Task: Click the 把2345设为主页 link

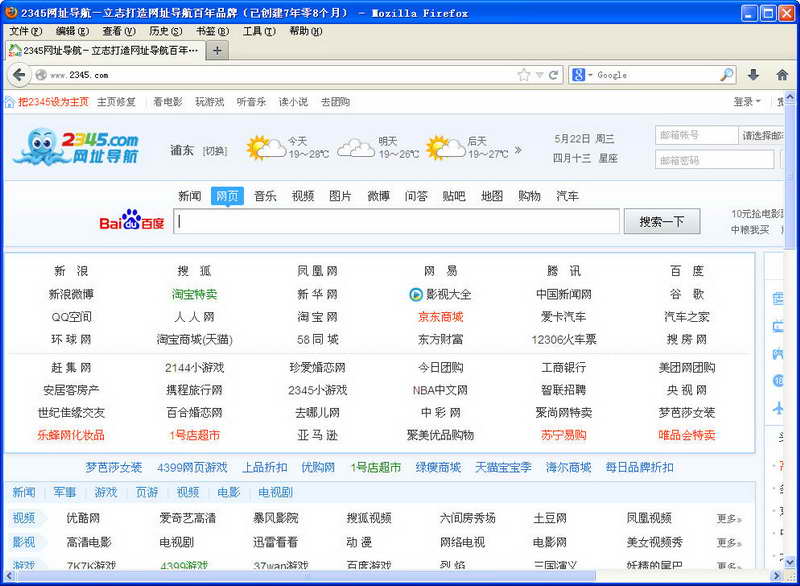Action: [53, 102]
